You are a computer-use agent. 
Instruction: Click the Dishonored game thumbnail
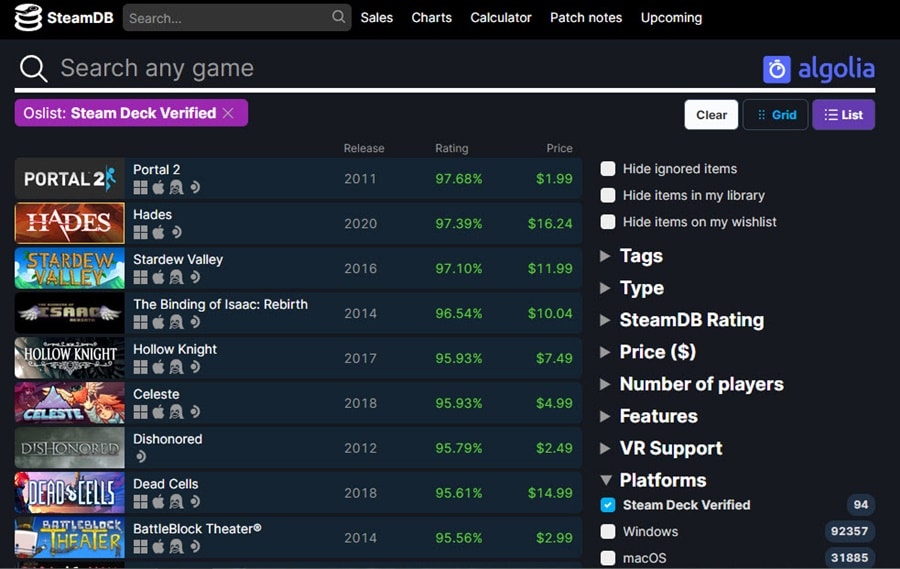pyautogui.click(x=69, y=448)
